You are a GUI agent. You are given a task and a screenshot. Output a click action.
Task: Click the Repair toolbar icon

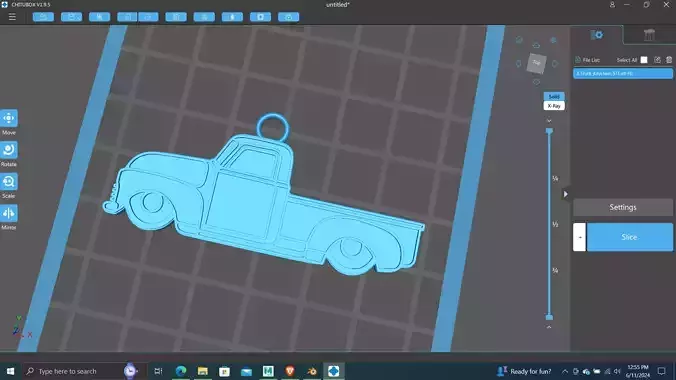[x=260, y=17]
